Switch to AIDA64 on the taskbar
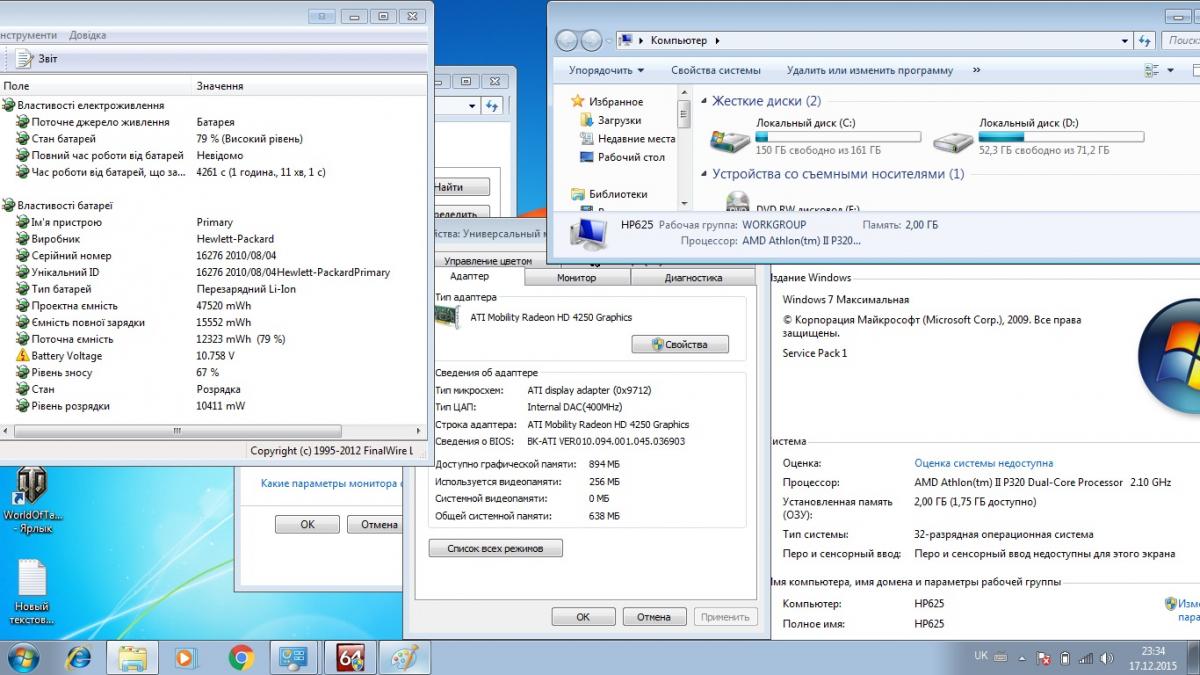The image size is (1200, 675). (x=350, y=657)
